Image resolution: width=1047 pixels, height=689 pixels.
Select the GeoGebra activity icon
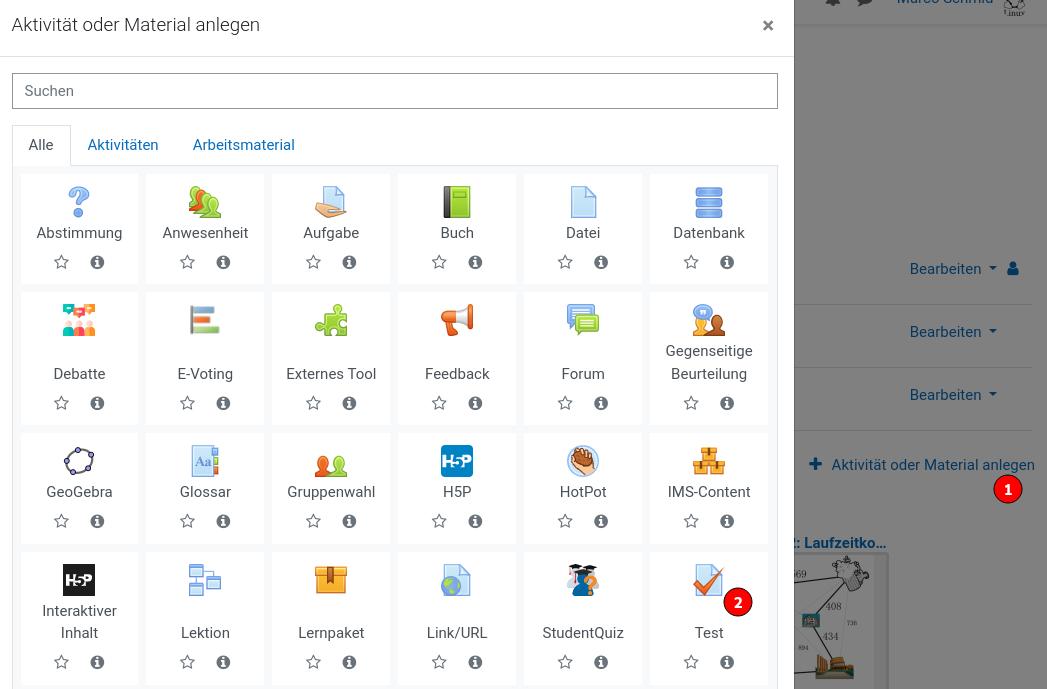(x=79, y=461)
